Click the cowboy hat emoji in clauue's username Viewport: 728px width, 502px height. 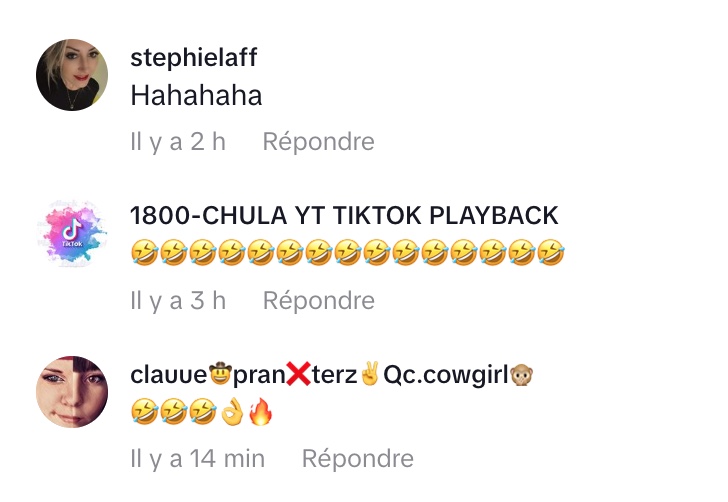pos(220,374)
